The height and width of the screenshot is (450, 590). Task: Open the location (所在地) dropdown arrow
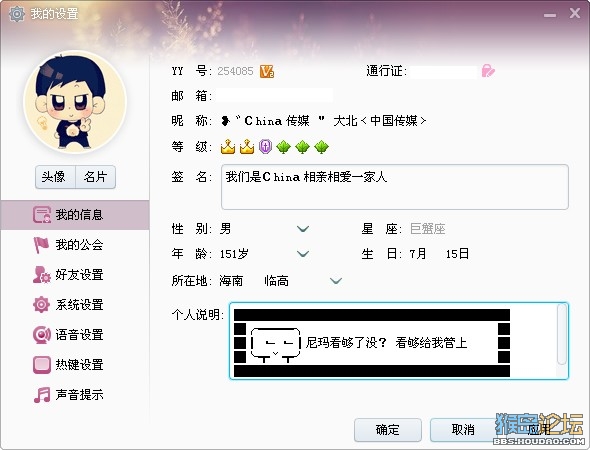tap(336, 281)
